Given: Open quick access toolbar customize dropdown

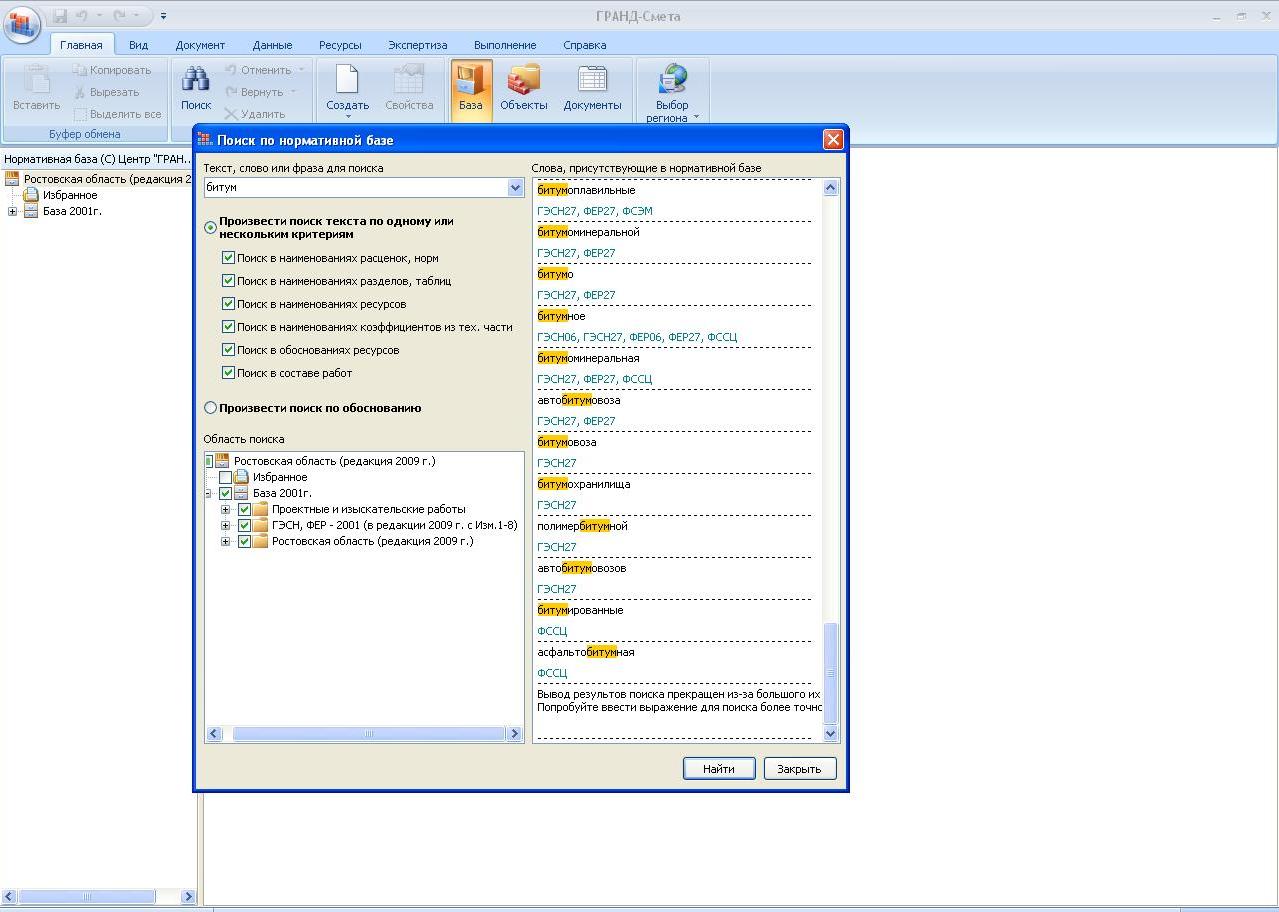Looking at the screenshot, I should pyautogui.click(x=164, y=16).
